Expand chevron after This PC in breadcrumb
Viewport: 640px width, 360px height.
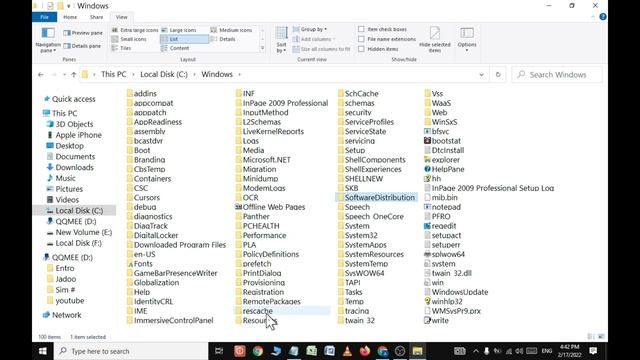click(x=133, y=75)
